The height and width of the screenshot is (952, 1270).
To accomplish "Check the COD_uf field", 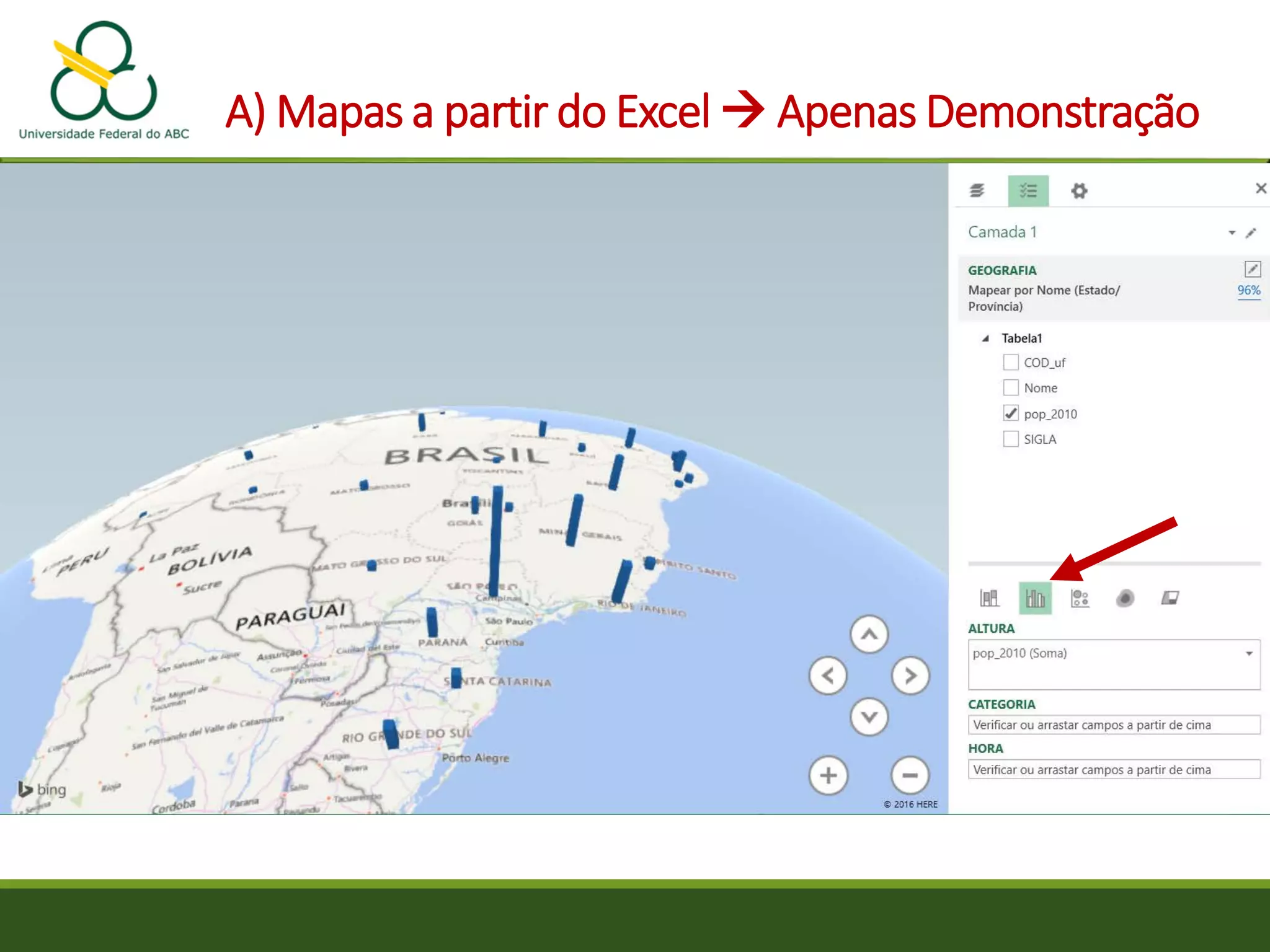I will [x=1011, y=362].
